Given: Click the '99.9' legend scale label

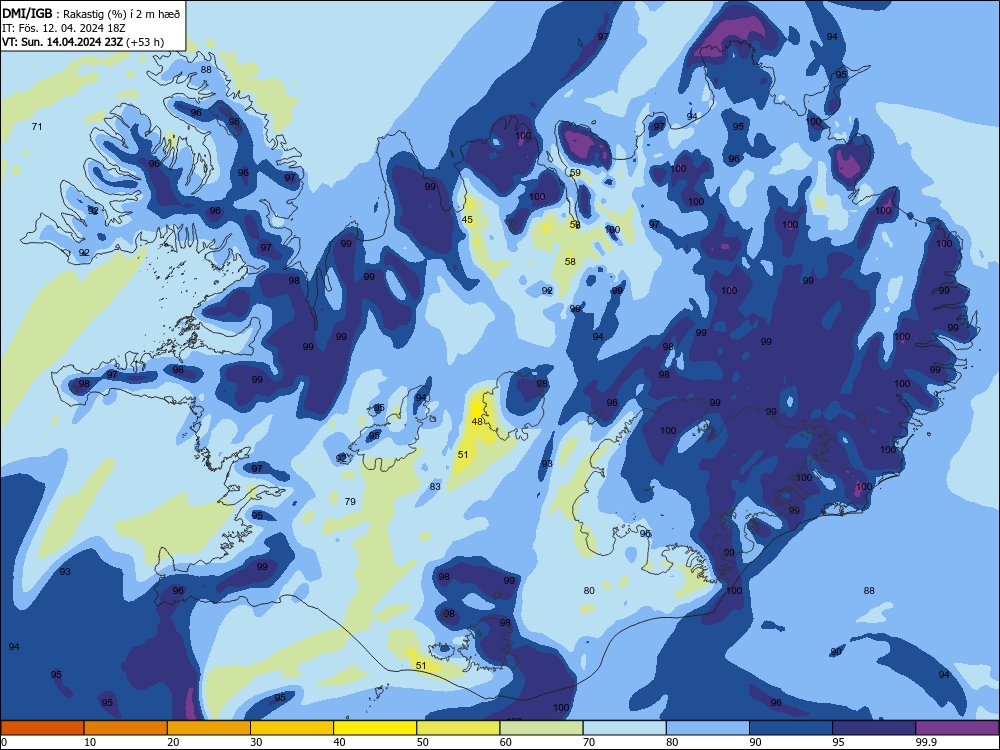Looking at the screenshot, I should click(x=925, y=742).
